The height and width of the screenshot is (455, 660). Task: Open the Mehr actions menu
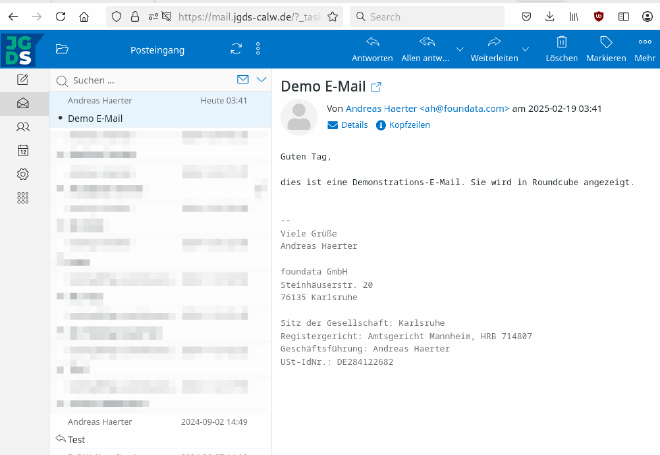[645, 49]
